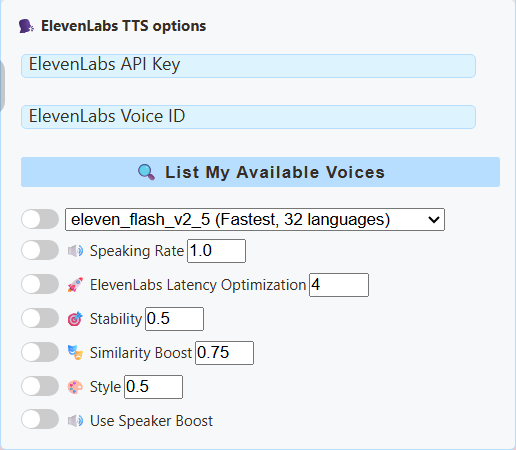
Task: Click the Speaking Rate label text
Action: click(137, 251)
